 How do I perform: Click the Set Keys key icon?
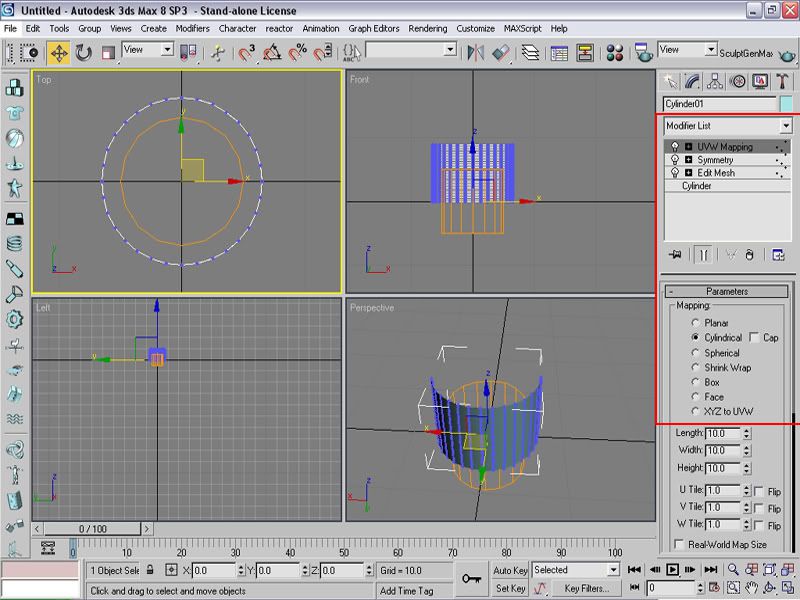[471, 578]
